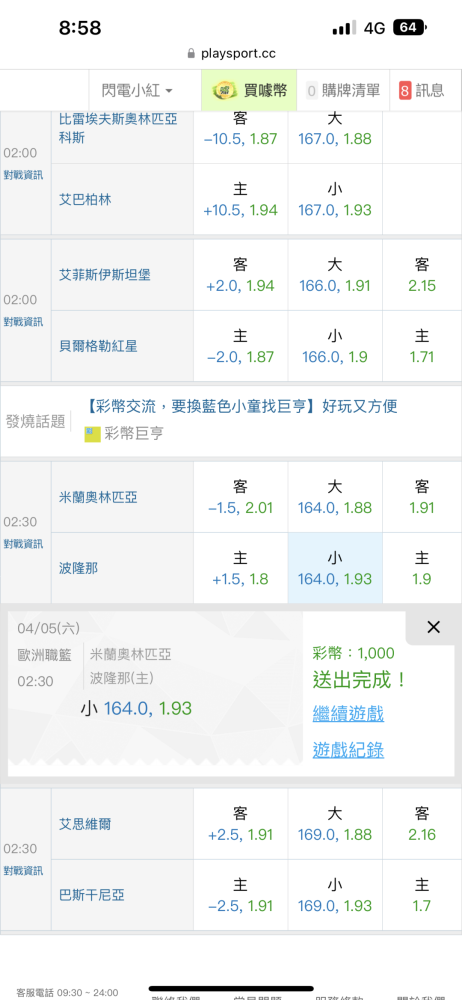Open 對戰資訊 for the 艾菲斯伊斯坦堡 game
This screenshot has height=1000, width=462.
(24, 321)
